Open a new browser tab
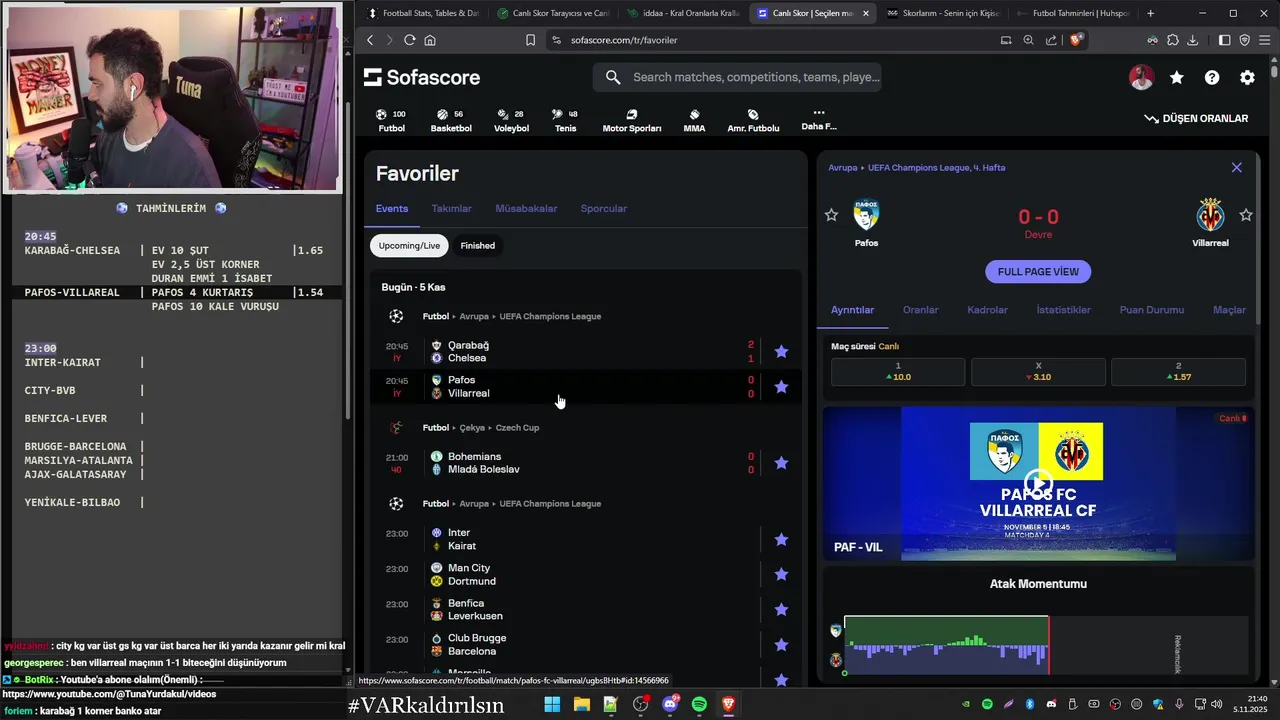Viewport: 1280px width, 720px height. click(1150, 13)
